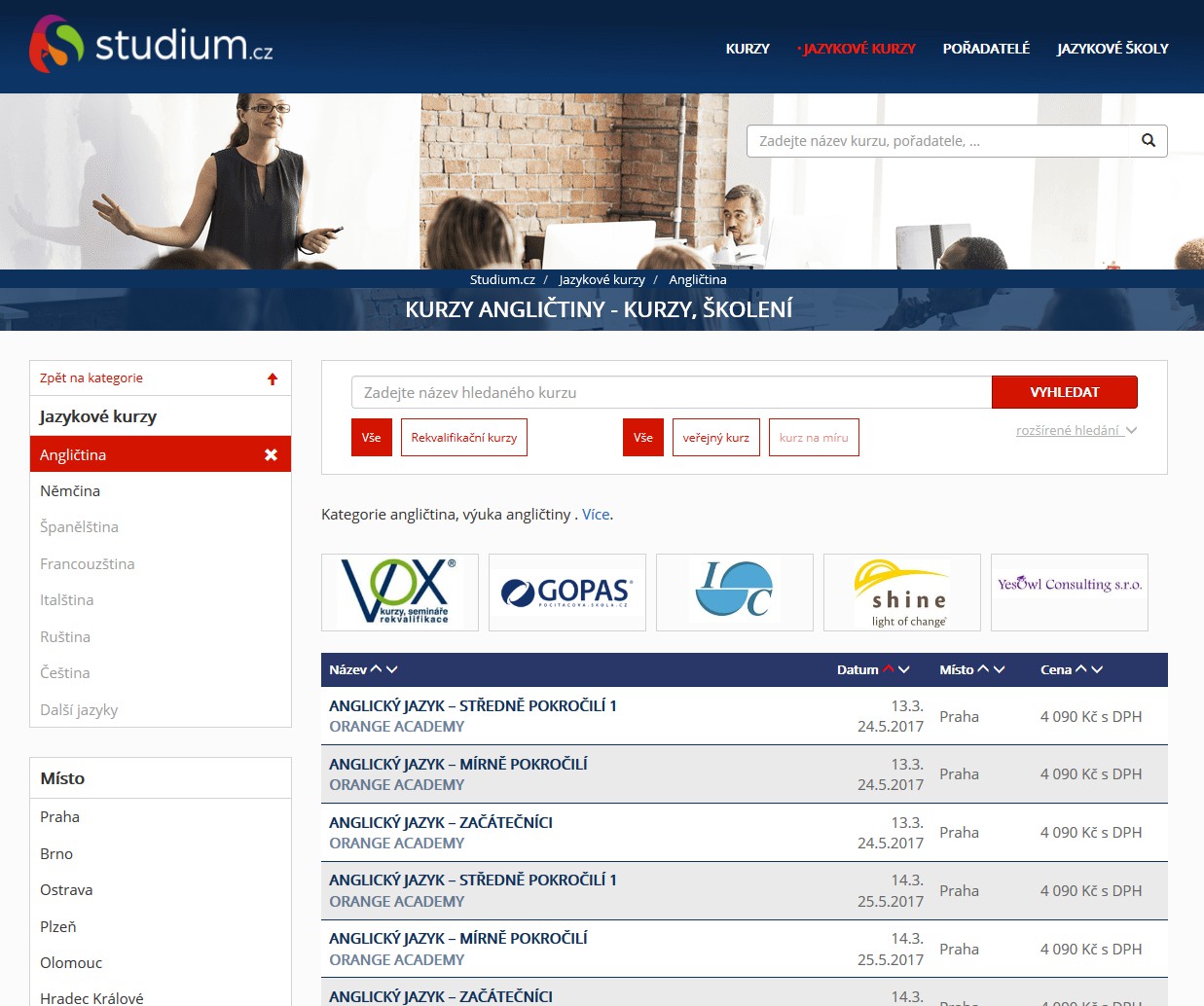The width and height of the screenshot is (1204, 1006).
Task: Open the IC organizer logo
Action: (x=735, y=593)
